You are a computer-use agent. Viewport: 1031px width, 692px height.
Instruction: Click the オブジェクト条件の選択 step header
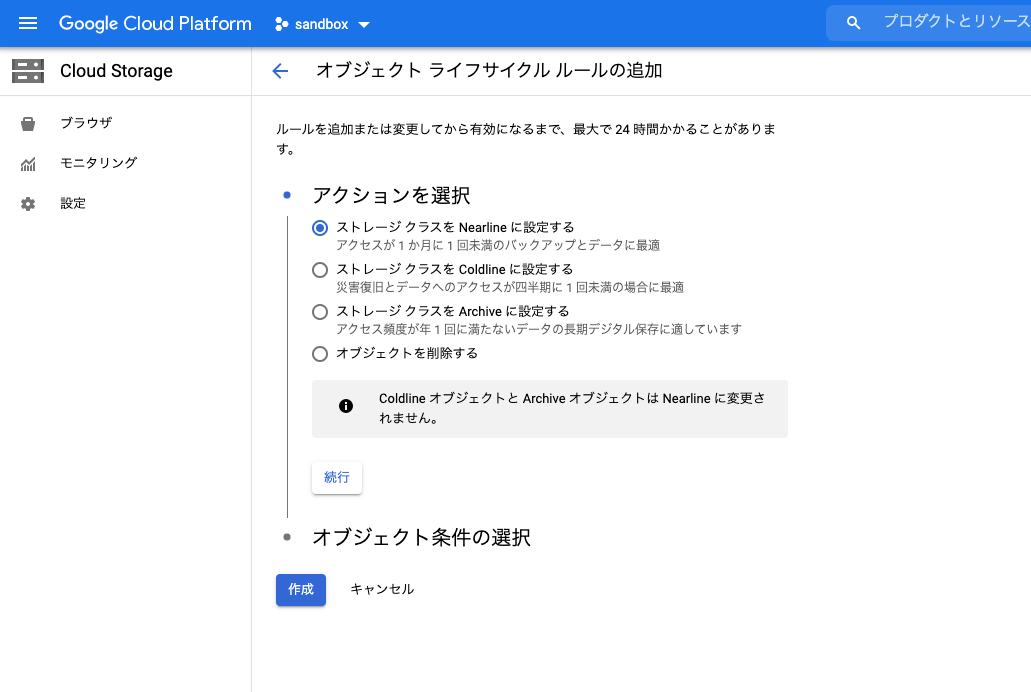click(x=420, y=537)
